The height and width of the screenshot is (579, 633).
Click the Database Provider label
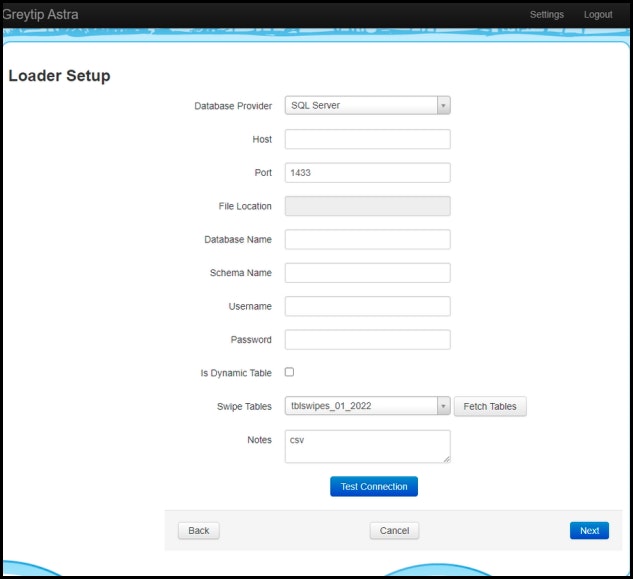233,106
